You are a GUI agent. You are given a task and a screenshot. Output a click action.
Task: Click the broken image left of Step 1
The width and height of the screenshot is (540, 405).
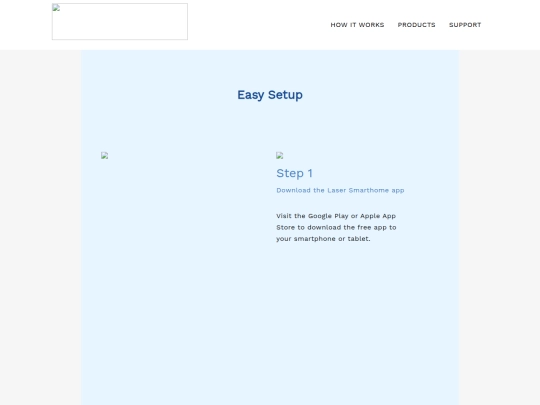pyautogui.click(x=105, y=156)
